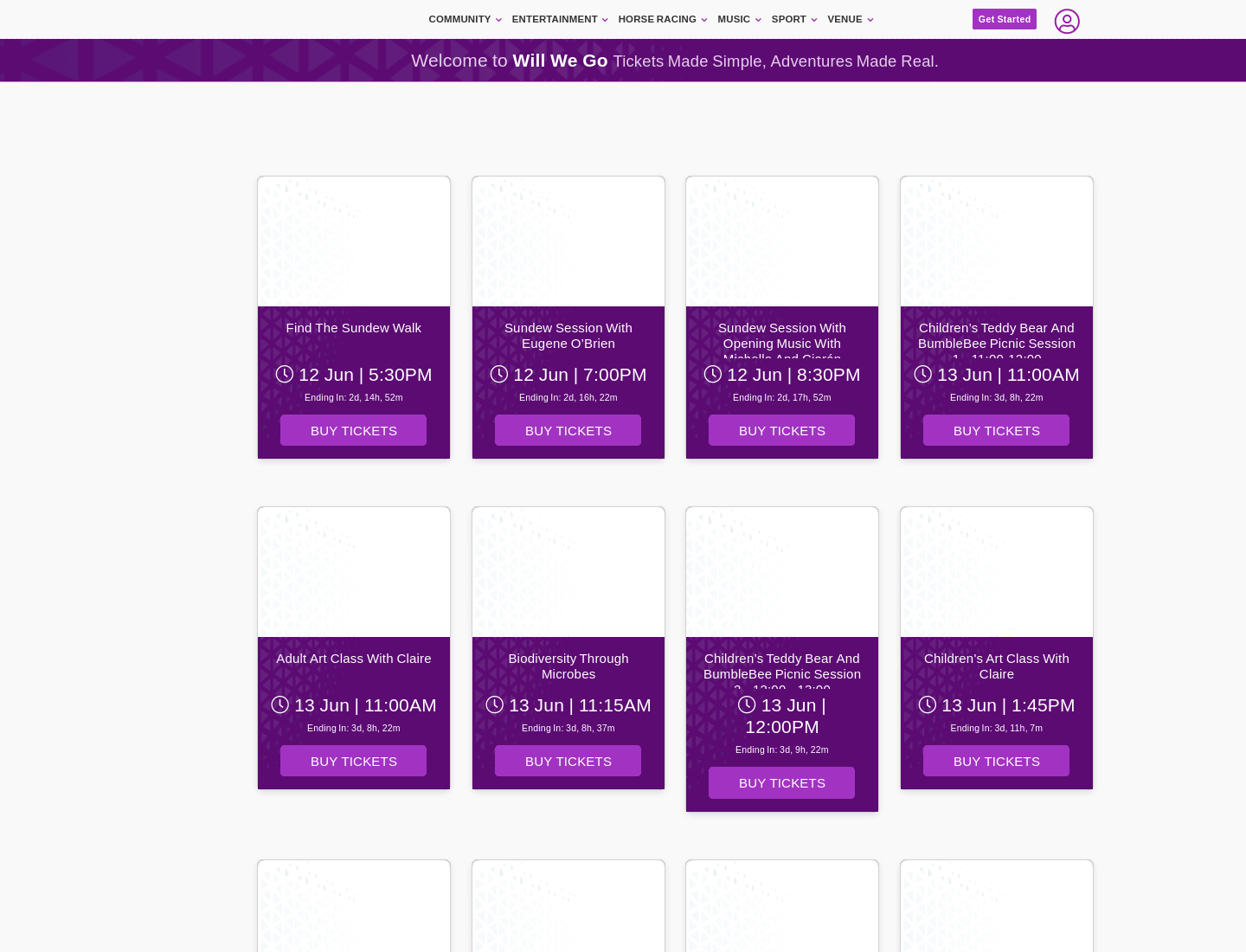1246x952 pixels.
Task: Buy tickets for Find The Sundew Walk
Action: (x=353, y=430)
